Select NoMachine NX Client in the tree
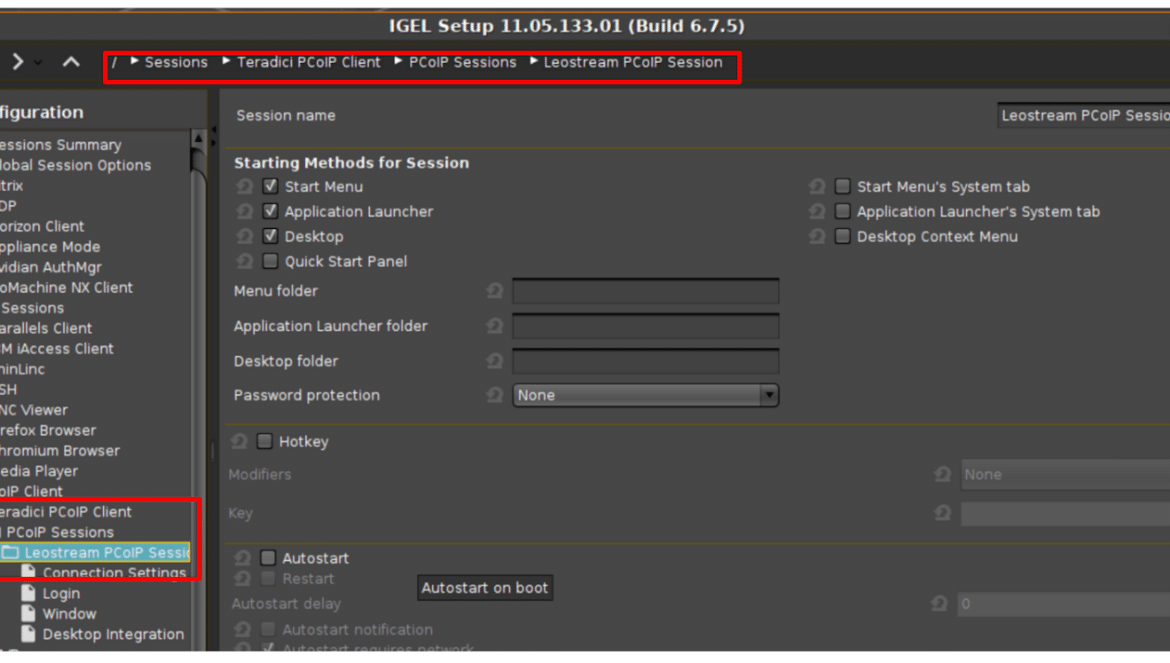 pos(66,287)
